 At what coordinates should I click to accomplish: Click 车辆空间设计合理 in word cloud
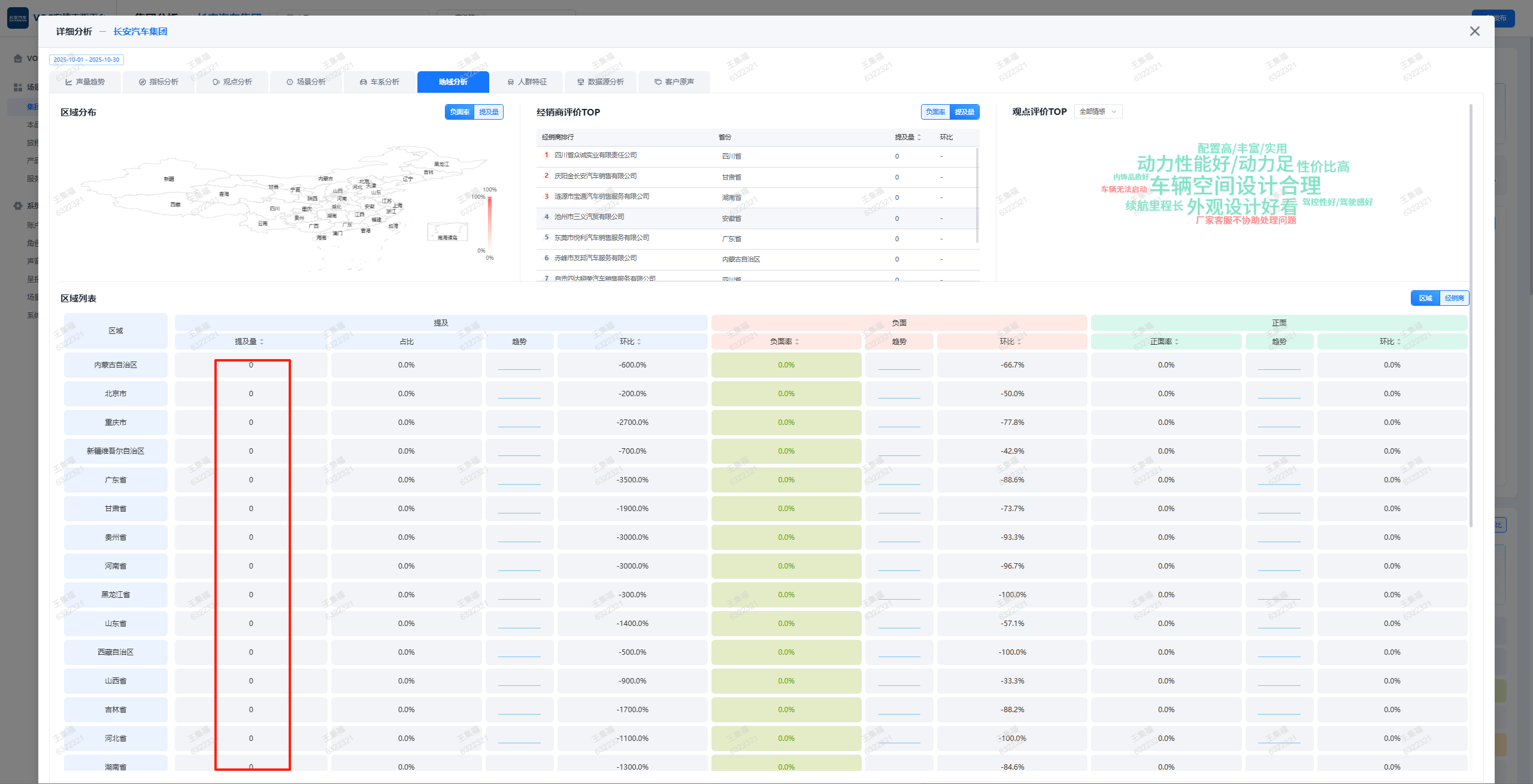[x=1235, y=186]
